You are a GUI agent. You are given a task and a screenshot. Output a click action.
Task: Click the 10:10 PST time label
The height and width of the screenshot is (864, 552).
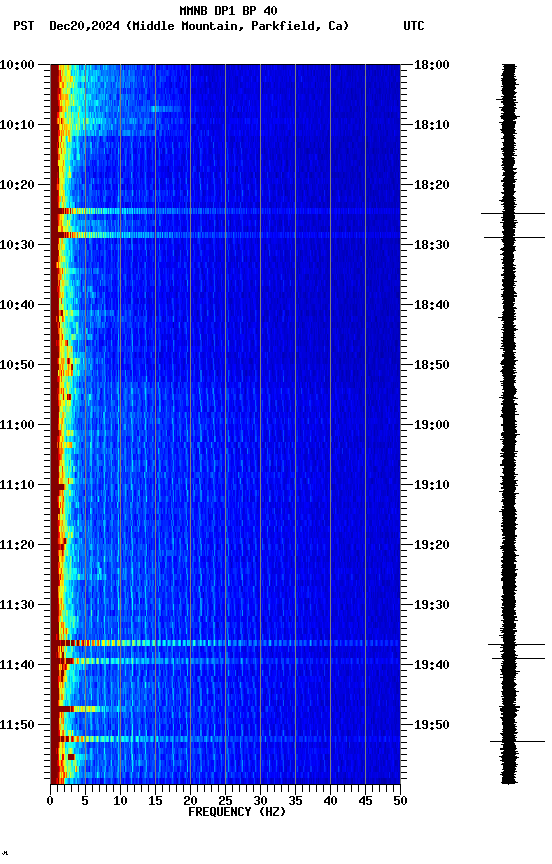coord(17,125)
